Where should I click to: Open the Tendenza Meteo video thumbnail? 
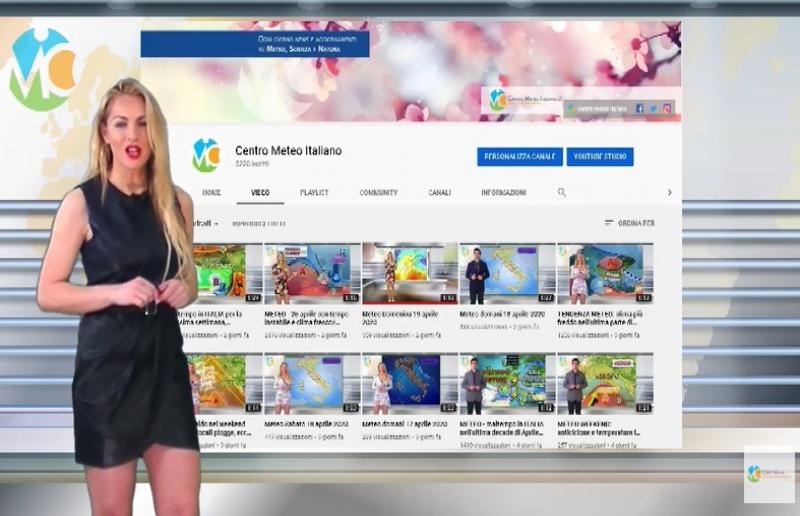click(x=605, y=274)
